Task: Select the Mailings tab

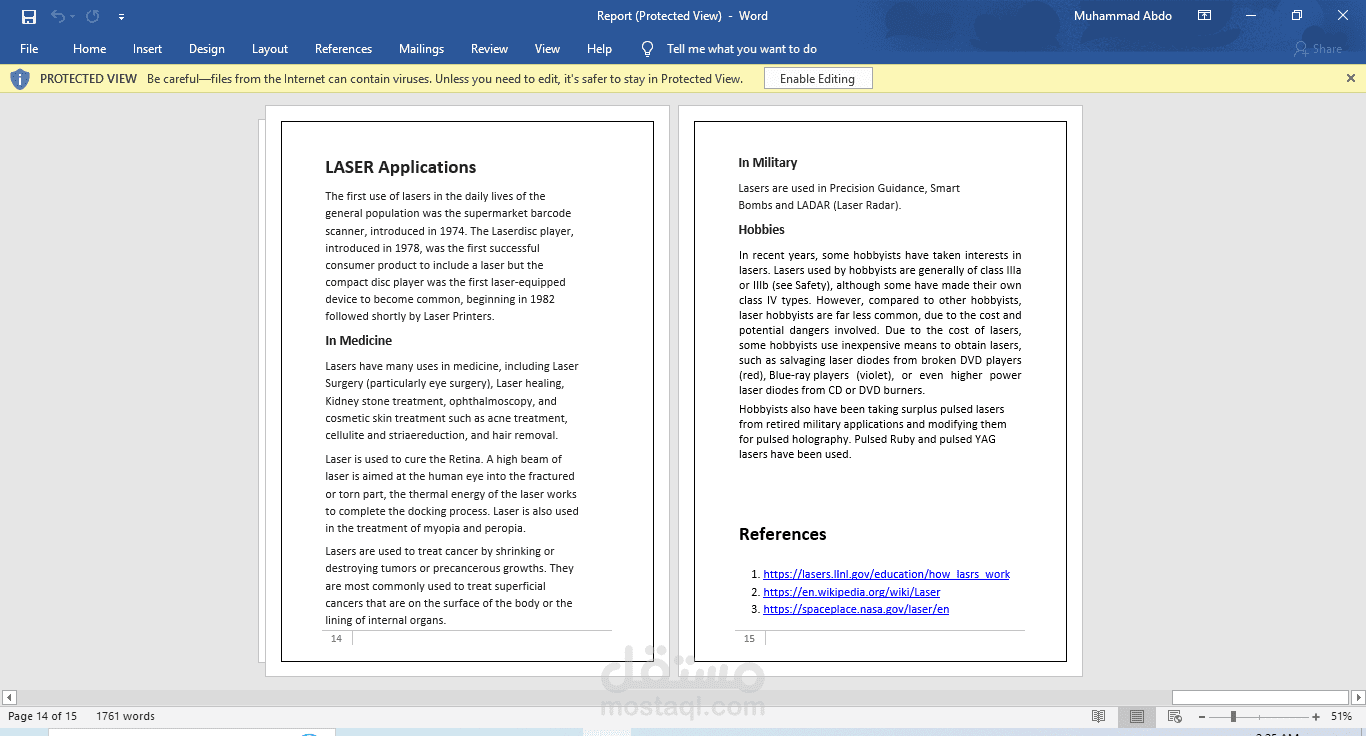Action: (421, 49)
